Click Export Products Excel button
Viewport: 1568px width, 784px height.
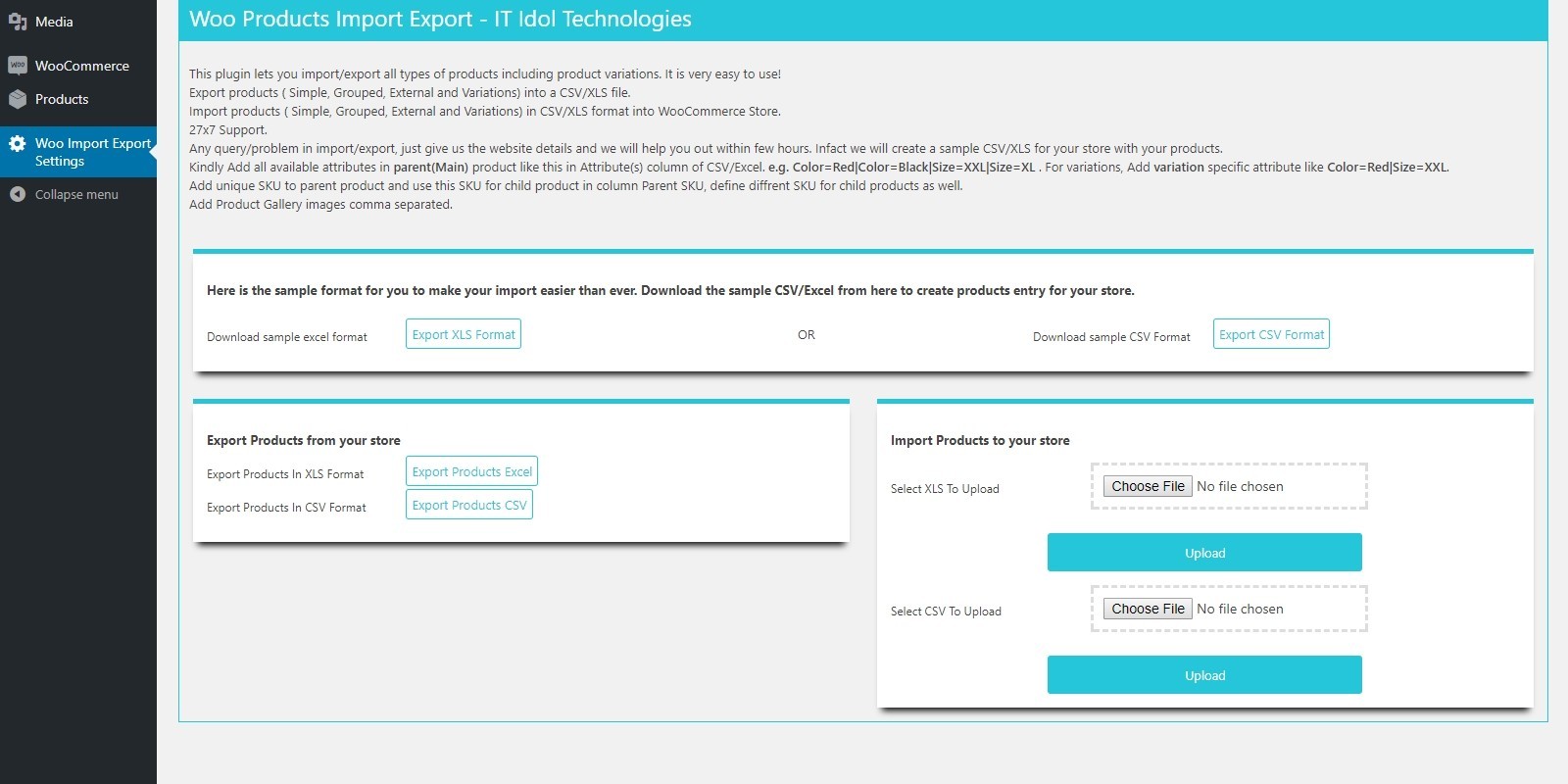click(471, 471)
